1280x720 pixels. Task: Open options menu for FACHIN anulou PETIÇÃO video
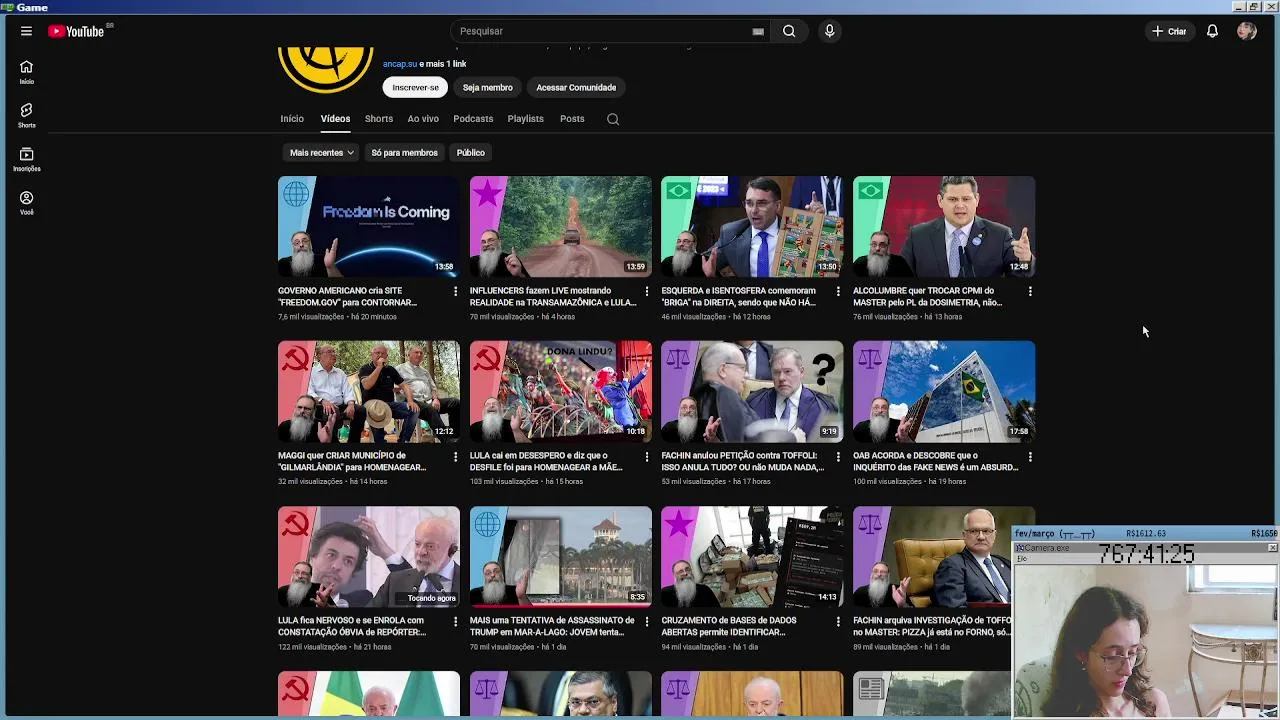tap(838, 456)
